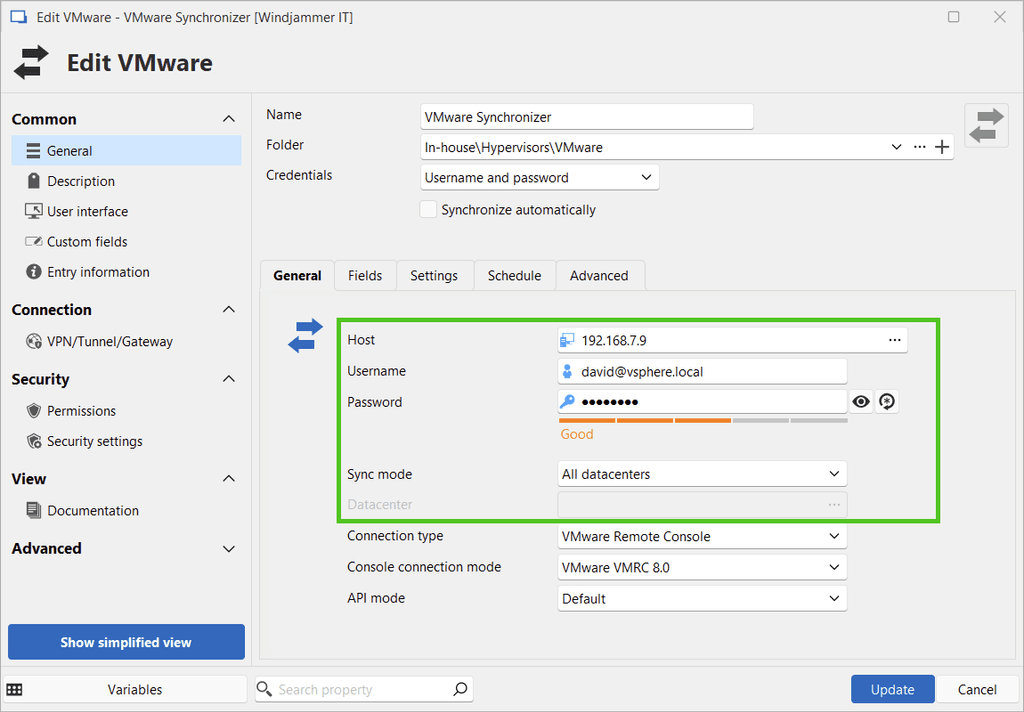This screenshot has width=1024, height=712.
Task: Click the password generator icon
Action: 887,402
